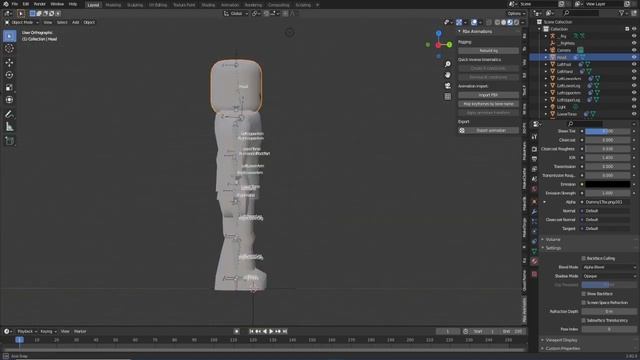Select the Select Box tool
The width and height of the screenshot is (640, 360).
(9, 36)
